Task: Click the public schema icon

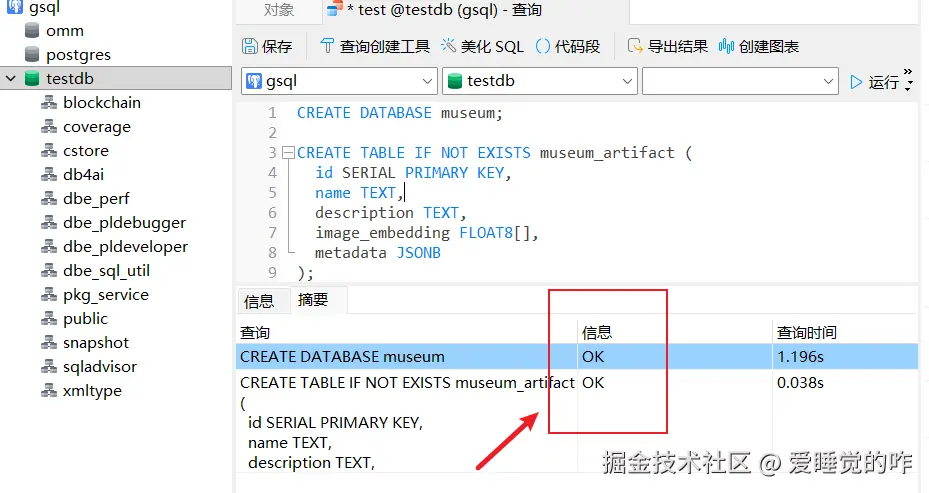Action: tap(49, 318)
